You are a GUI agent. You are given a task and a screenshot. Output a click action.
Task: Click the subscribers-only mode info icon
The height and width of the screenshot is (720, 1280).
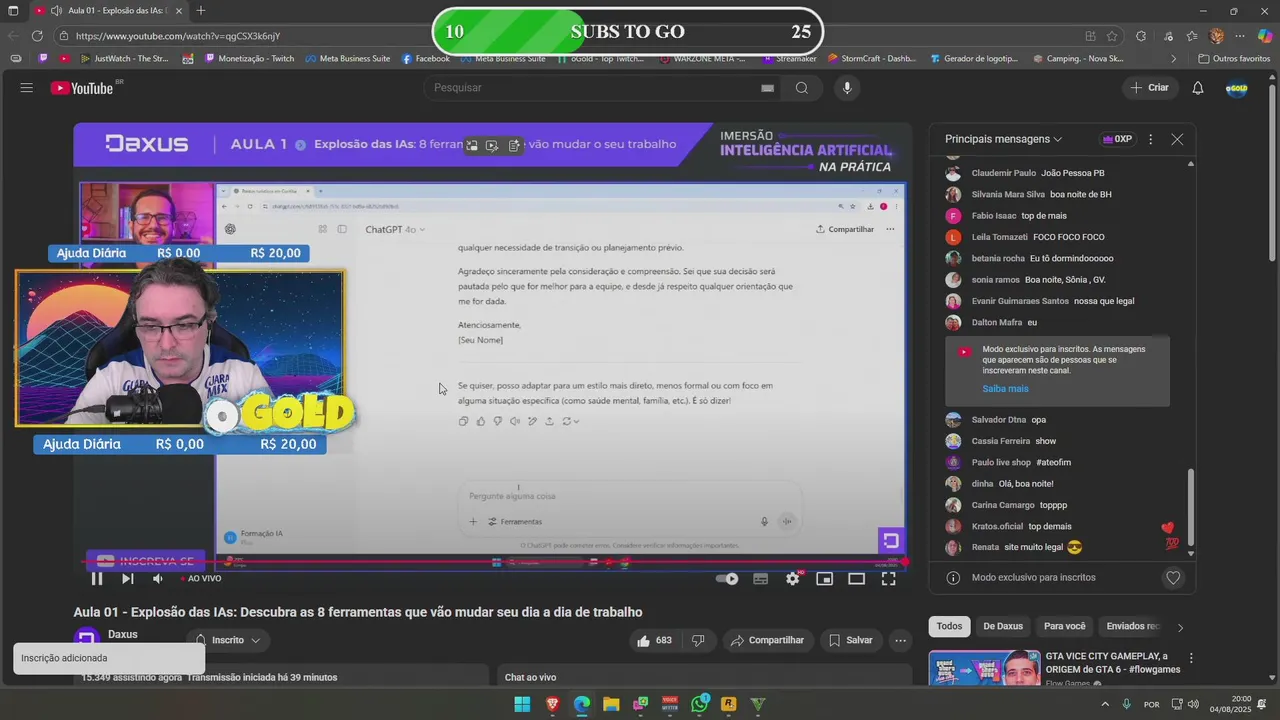coord(953,578)
